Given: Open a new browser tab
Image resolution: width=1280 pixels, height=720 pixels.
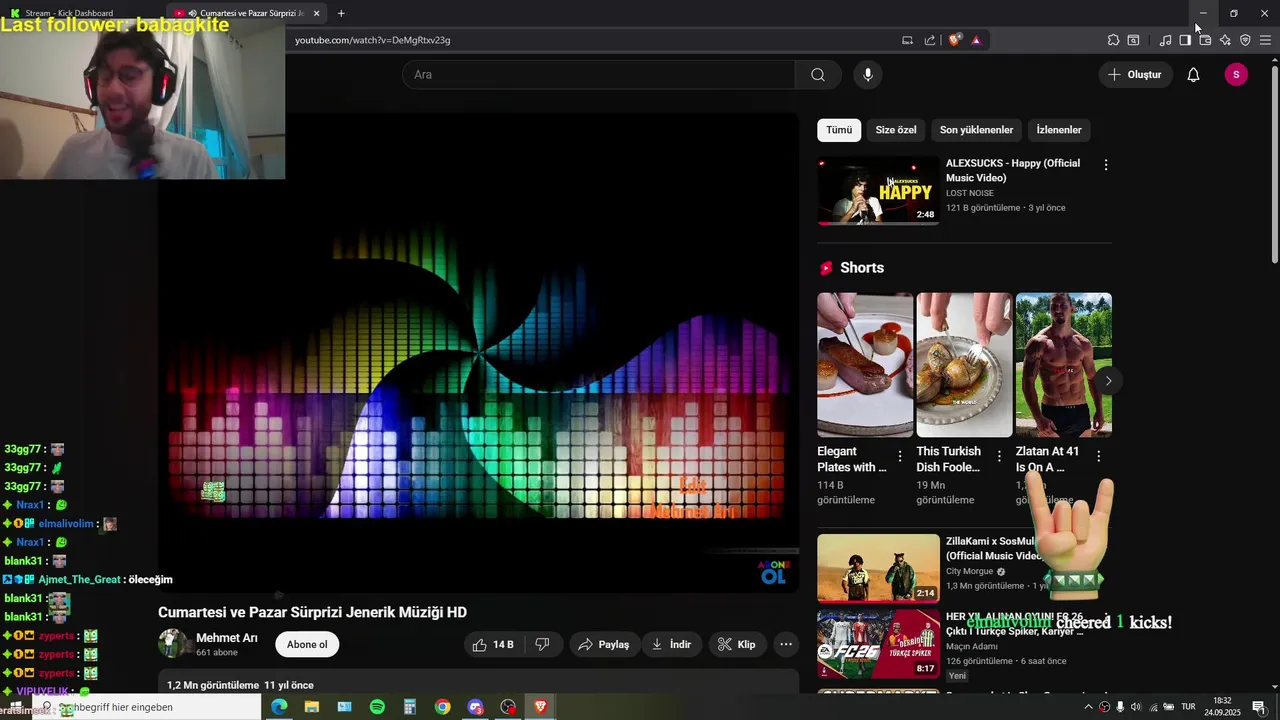Looking at the screenshot, I should coord(341,13).
